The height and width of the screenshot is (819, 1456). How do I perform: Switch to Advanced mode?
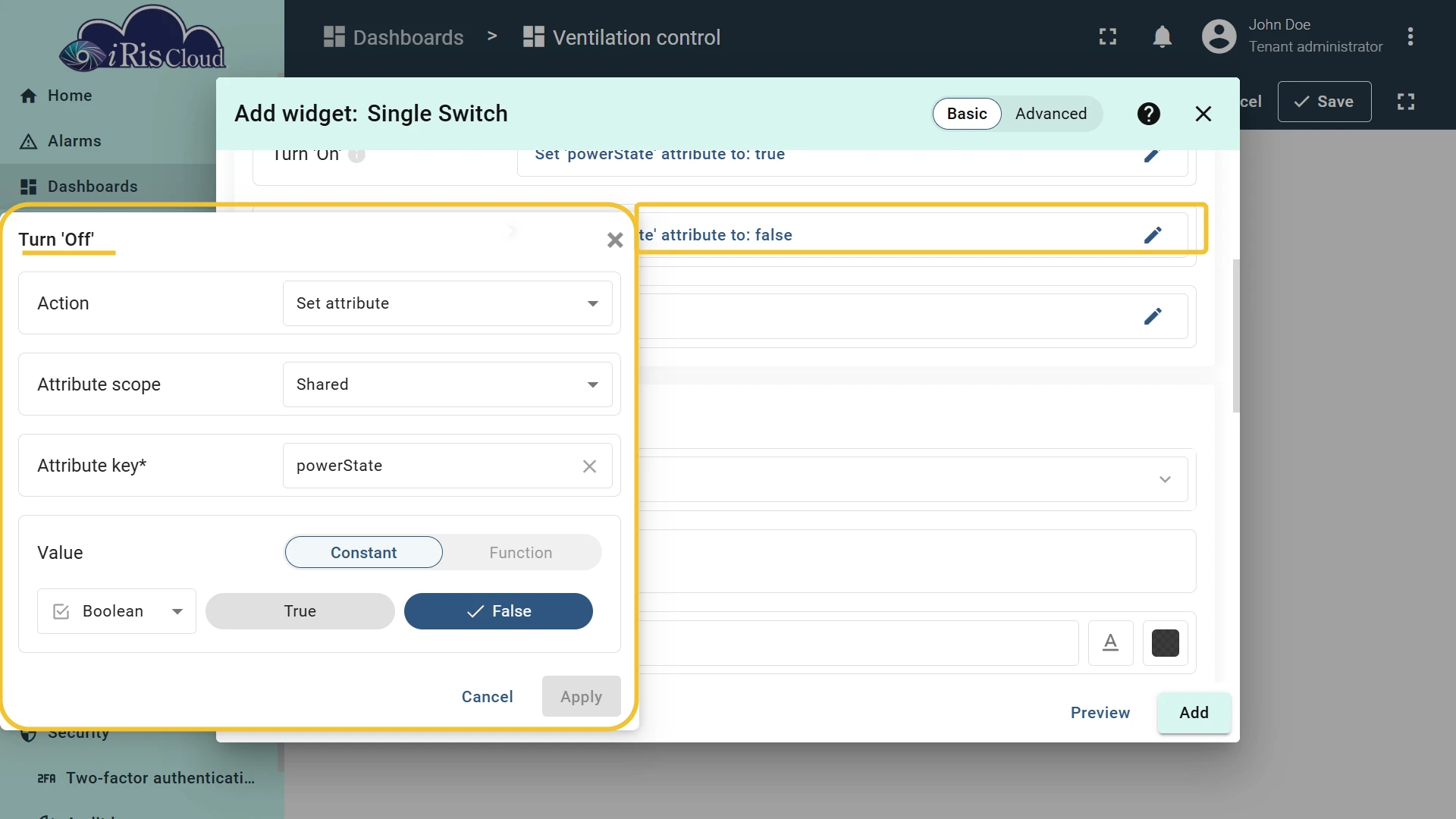(1050, 114)
